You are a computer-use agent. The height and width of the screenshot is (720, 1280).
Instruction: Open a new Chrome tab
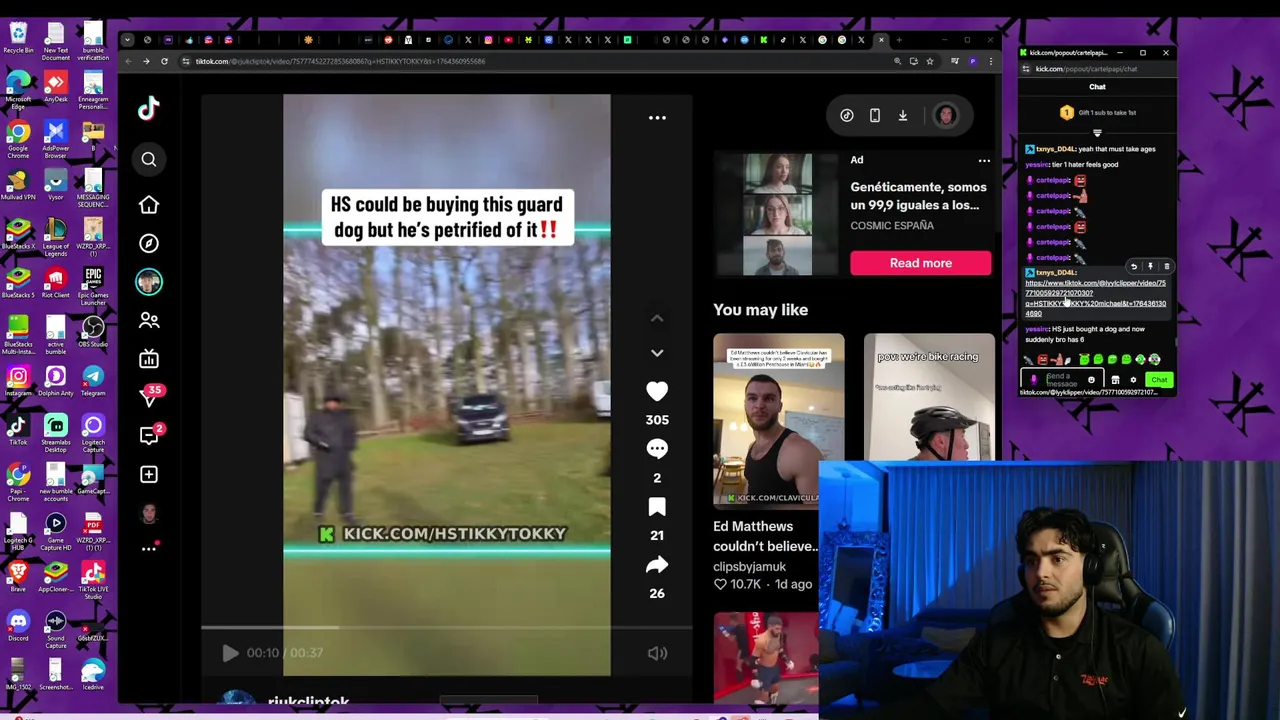point(900,40)
